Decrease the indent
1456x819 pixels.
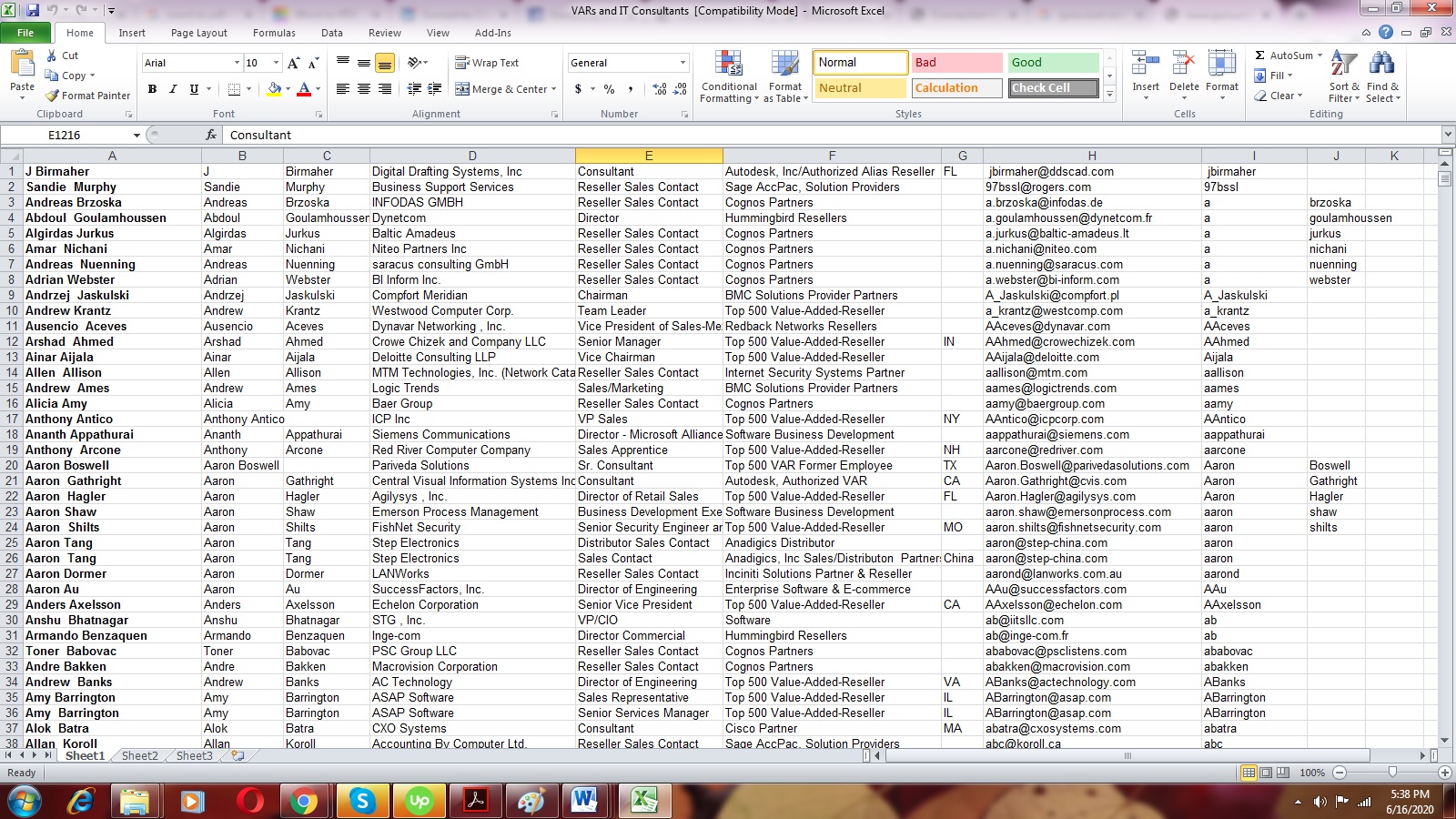tap(414, 89)
